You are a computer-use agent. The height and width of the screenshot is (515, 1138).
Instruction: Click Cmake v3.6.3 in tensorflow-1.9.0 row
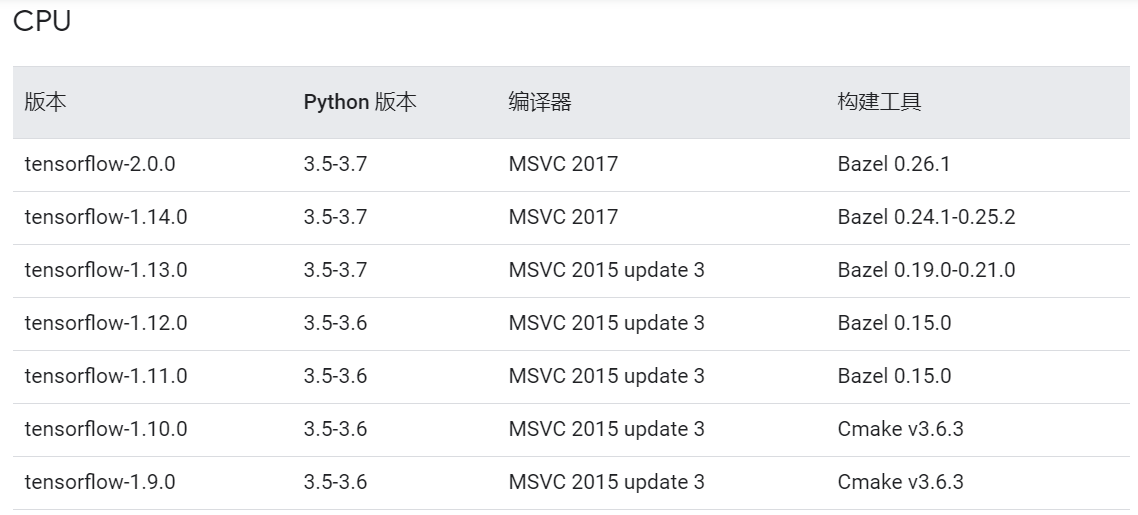click(x=901, y=482)
